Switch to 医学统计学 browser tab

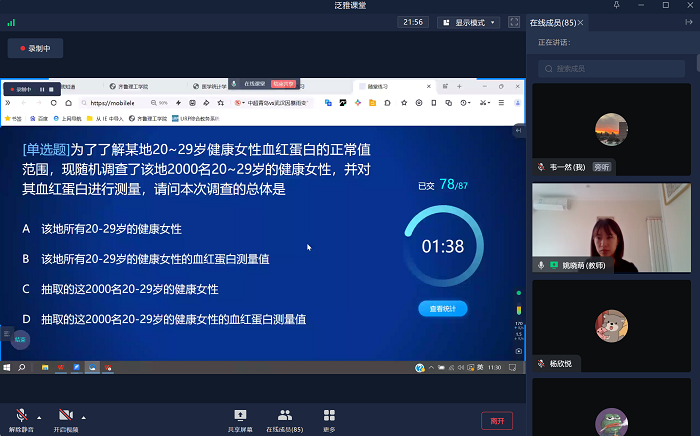(x=210, y=86)
